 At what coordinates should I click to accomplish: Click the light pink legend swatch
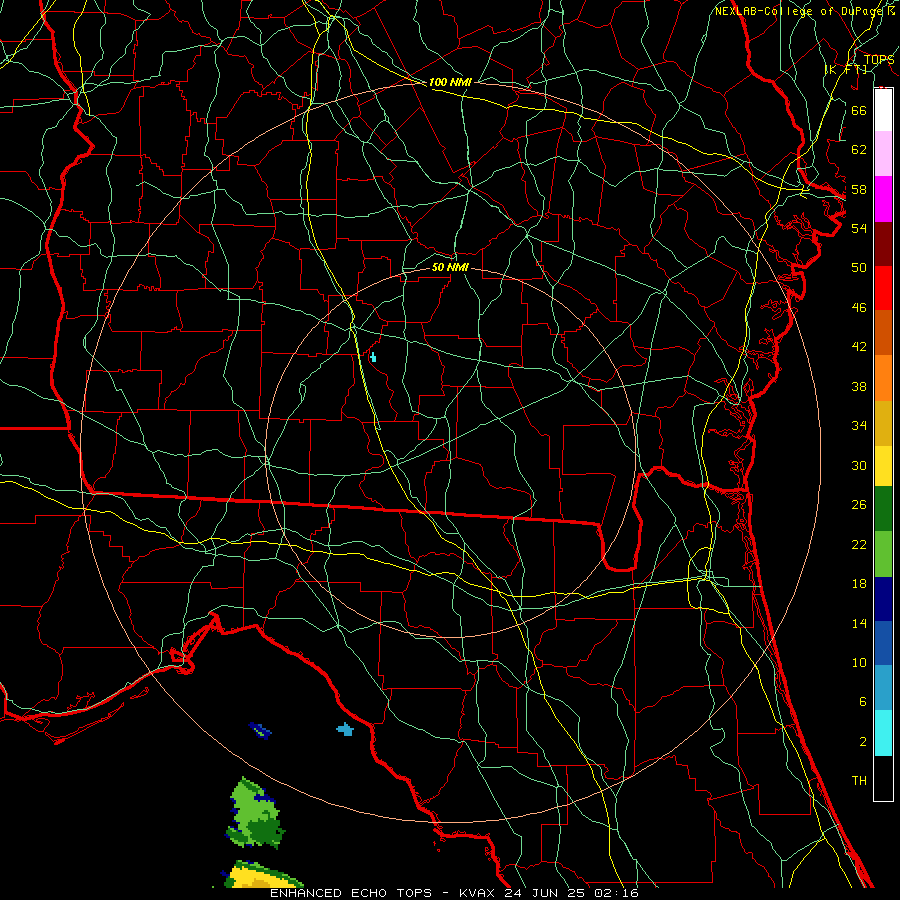click(x=883, y=153)
